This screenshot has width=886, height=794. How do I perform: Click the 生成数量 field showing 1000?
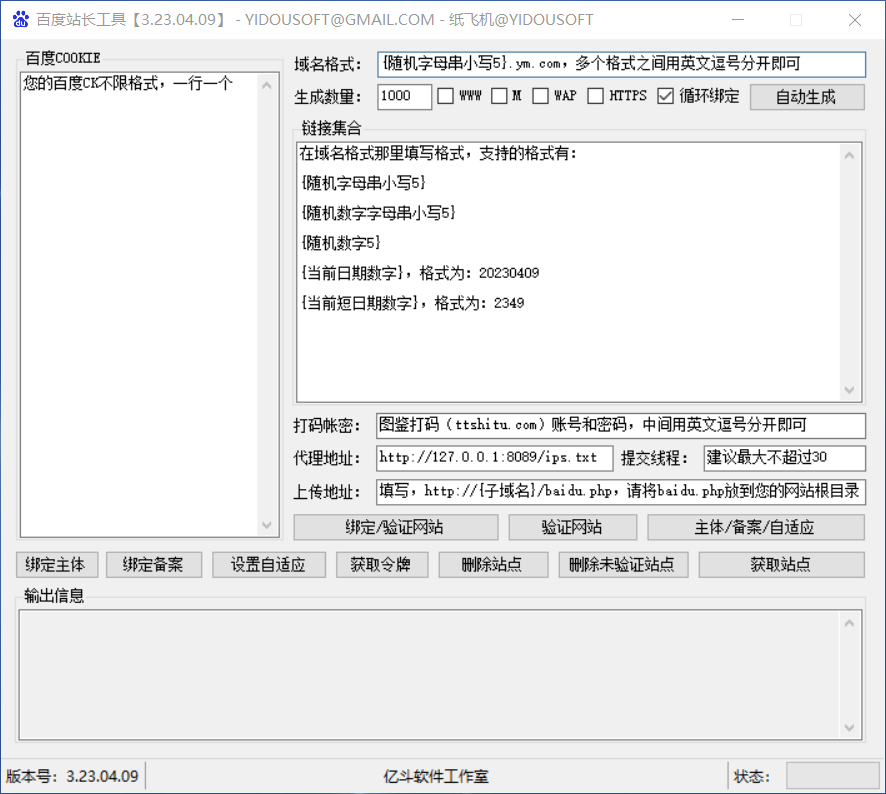(x=404, y=97)
